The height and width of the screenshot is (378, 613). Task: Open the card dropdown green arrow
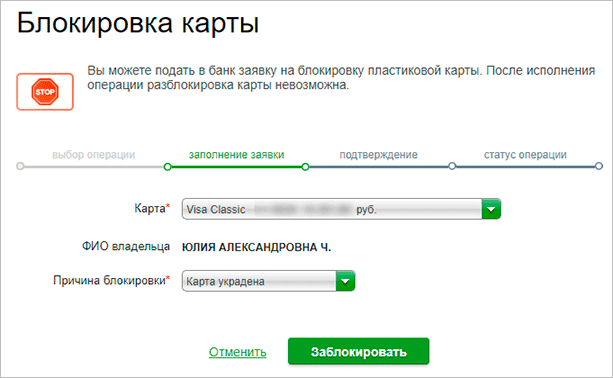(x=491, y=209)
